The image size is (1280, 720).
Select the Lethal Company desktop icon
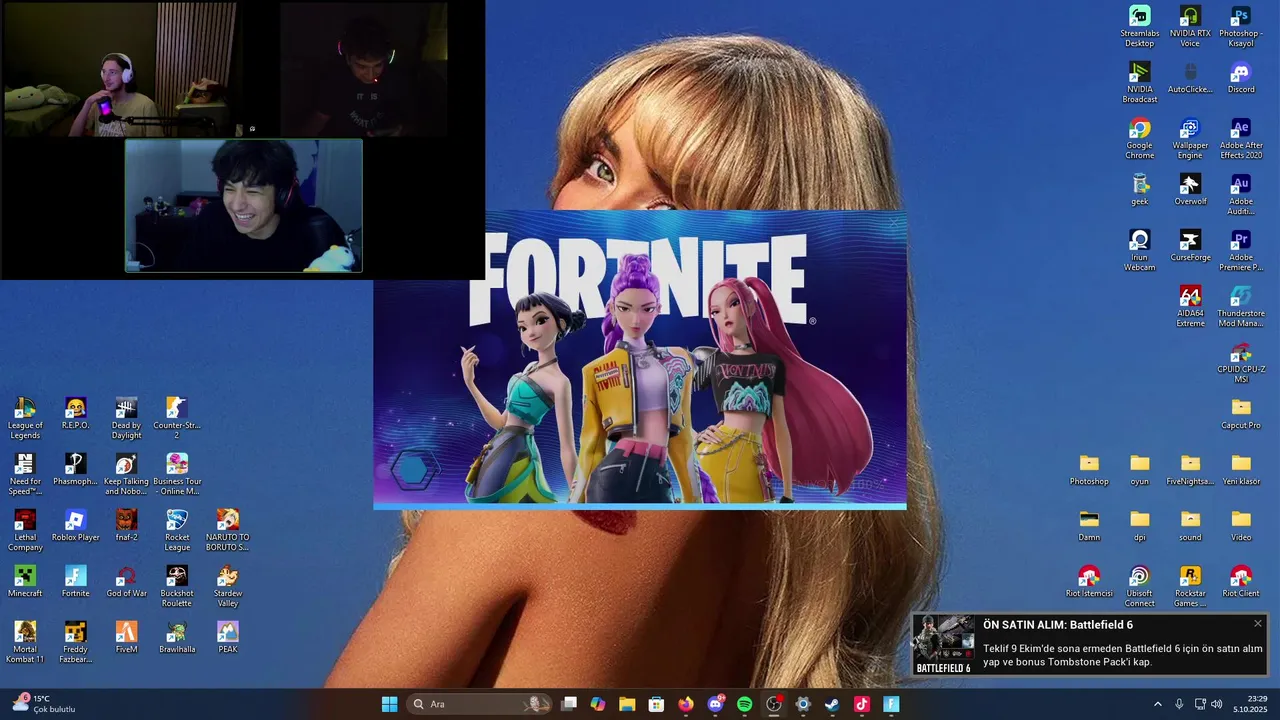pos(25,530)
